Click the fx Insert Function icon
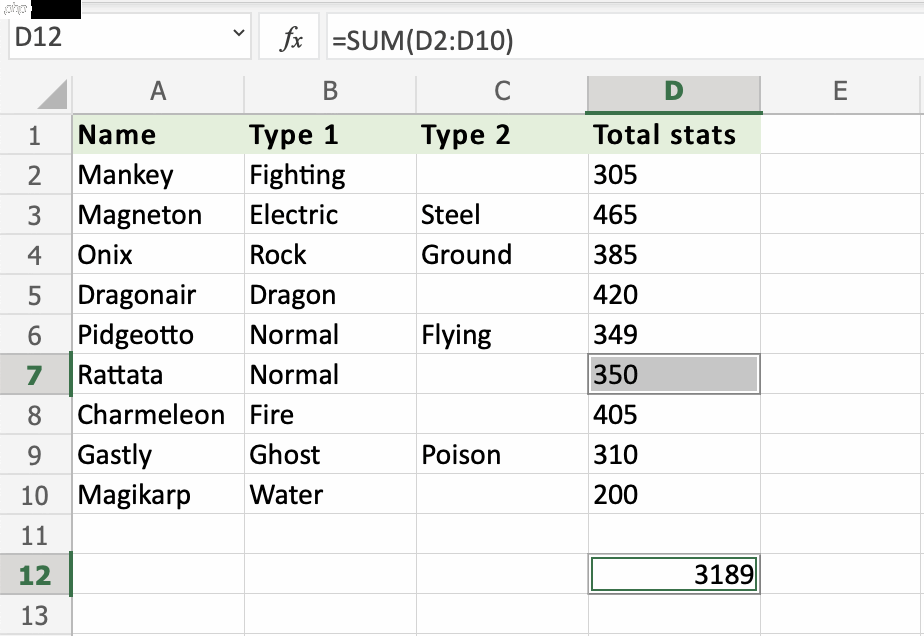Viewport: 924px width, 636px height. coord(291,38)
